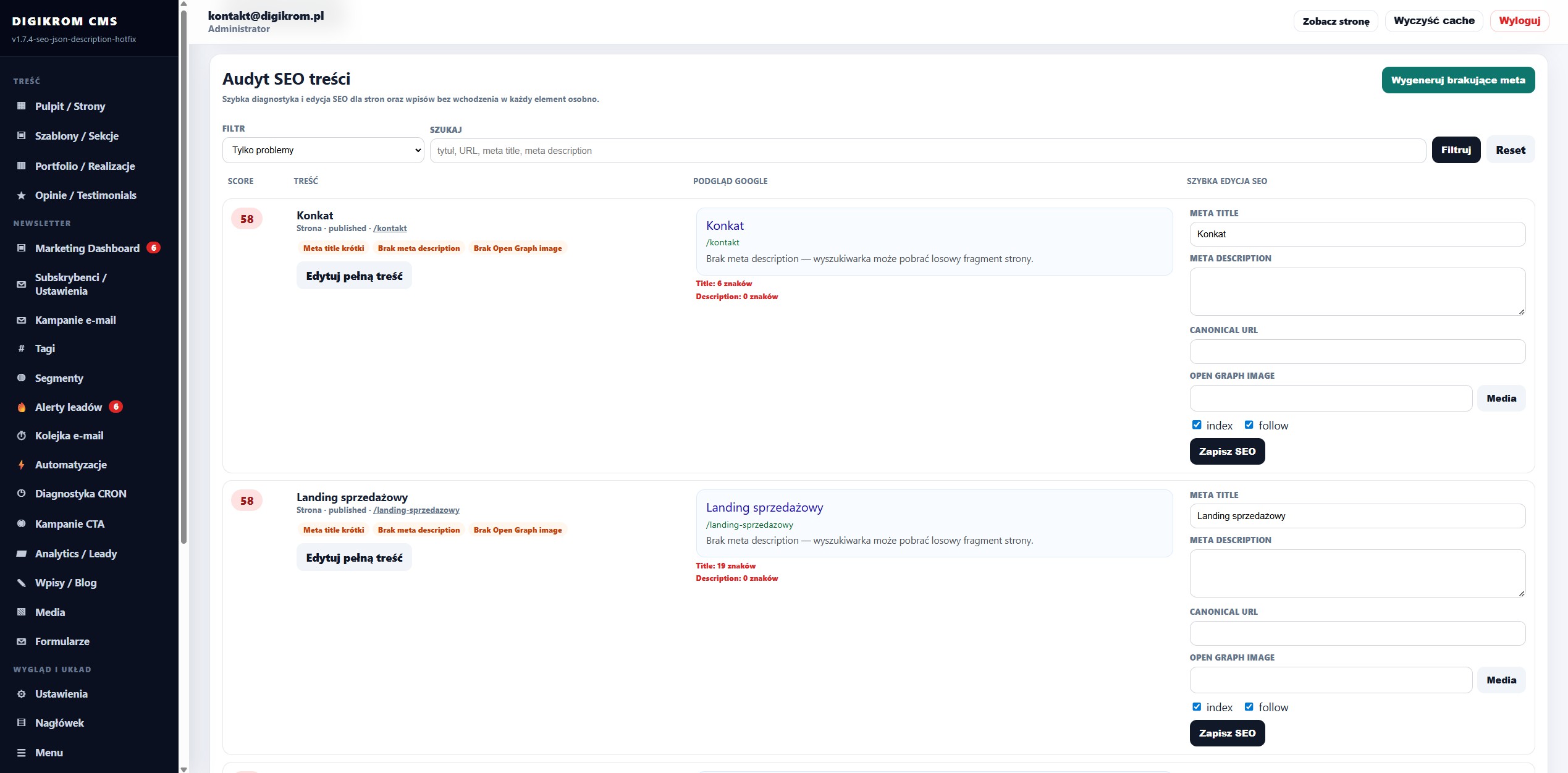Uncheck index for the Konkat page
The width and height of the screenshot is (1568, 773).
click(1197, 425)
